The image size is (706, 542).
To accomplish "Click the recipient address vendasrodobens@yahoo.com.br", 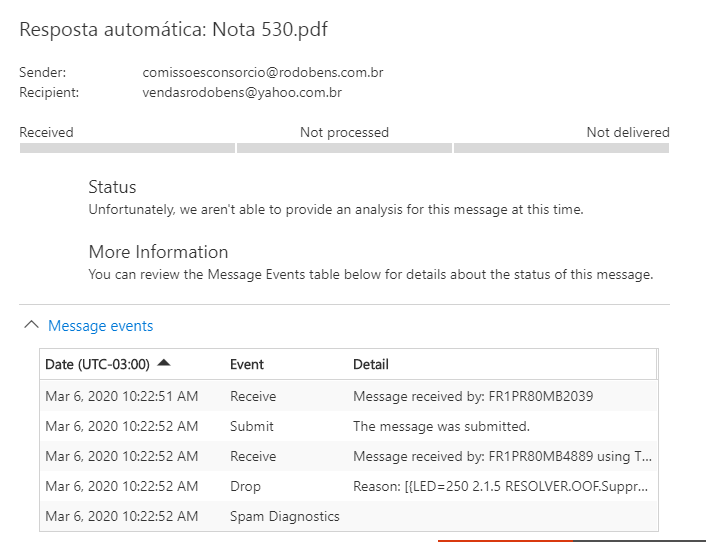I will (242, 92).
